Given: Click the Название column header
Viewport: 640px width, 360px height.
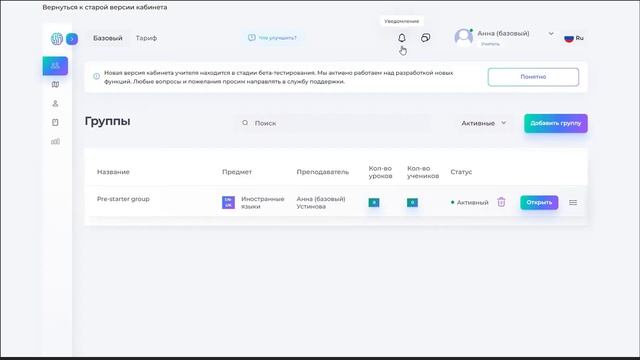Looking at the screenshot, I should [x=113, y=172].
